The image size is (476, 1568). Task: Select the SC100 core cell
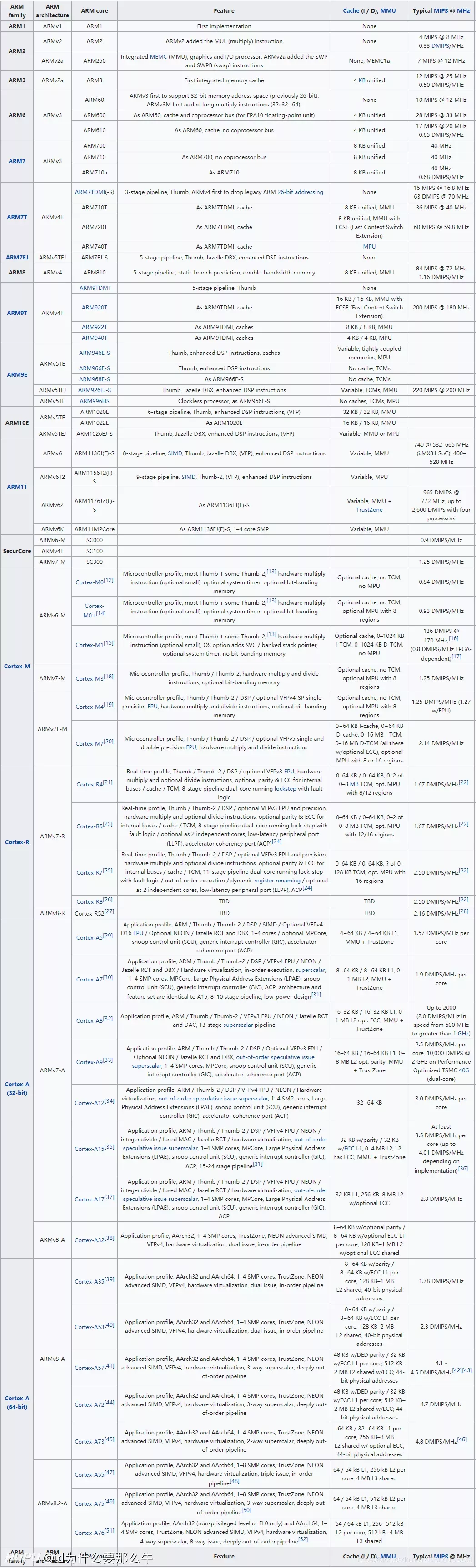pyautogui.click(x=95, y=551)
